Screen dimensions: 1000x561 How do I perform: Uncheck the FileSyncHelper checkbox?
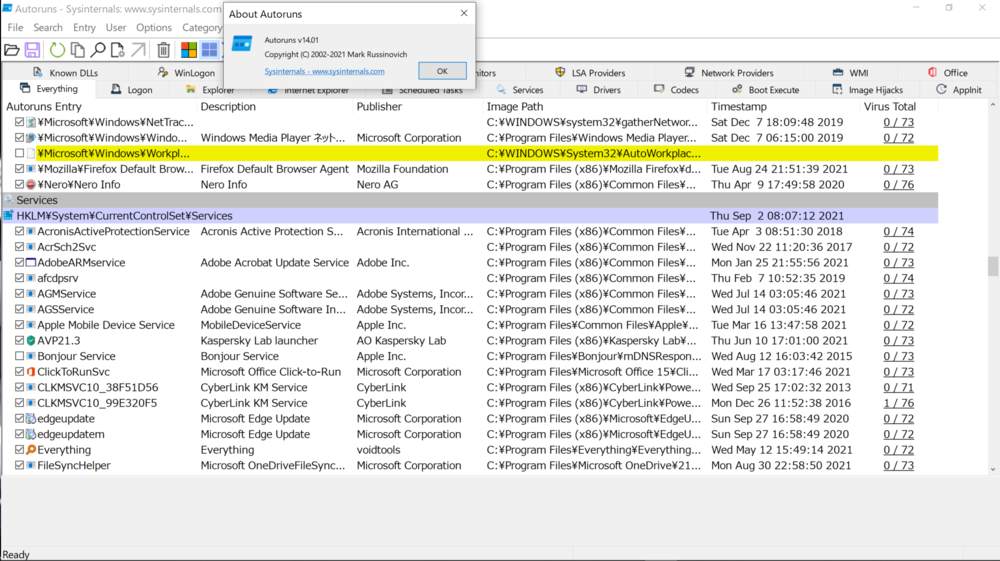[x=19, y=465]
